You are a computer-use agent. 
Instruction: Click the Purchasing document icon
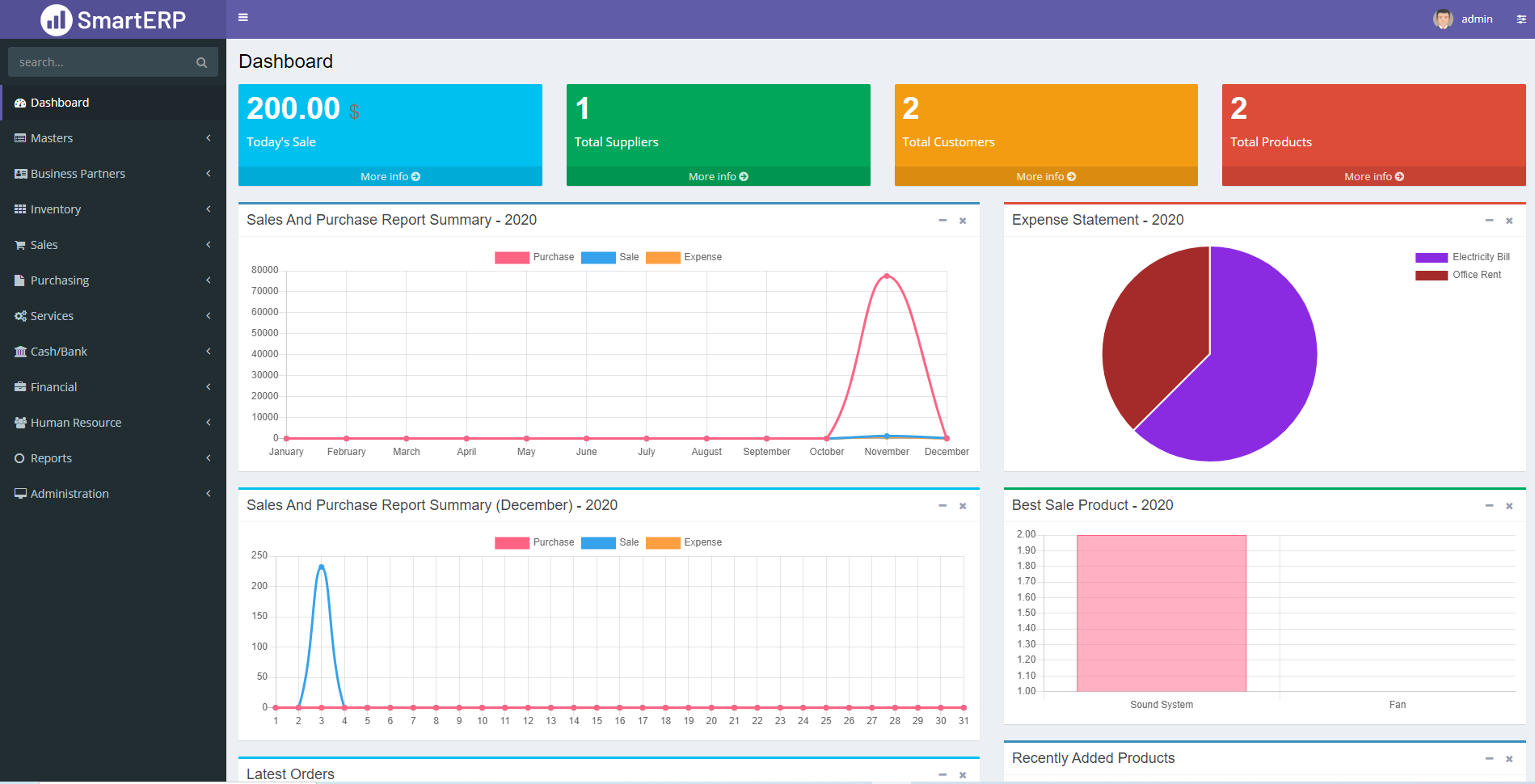(x=20, y=280)
